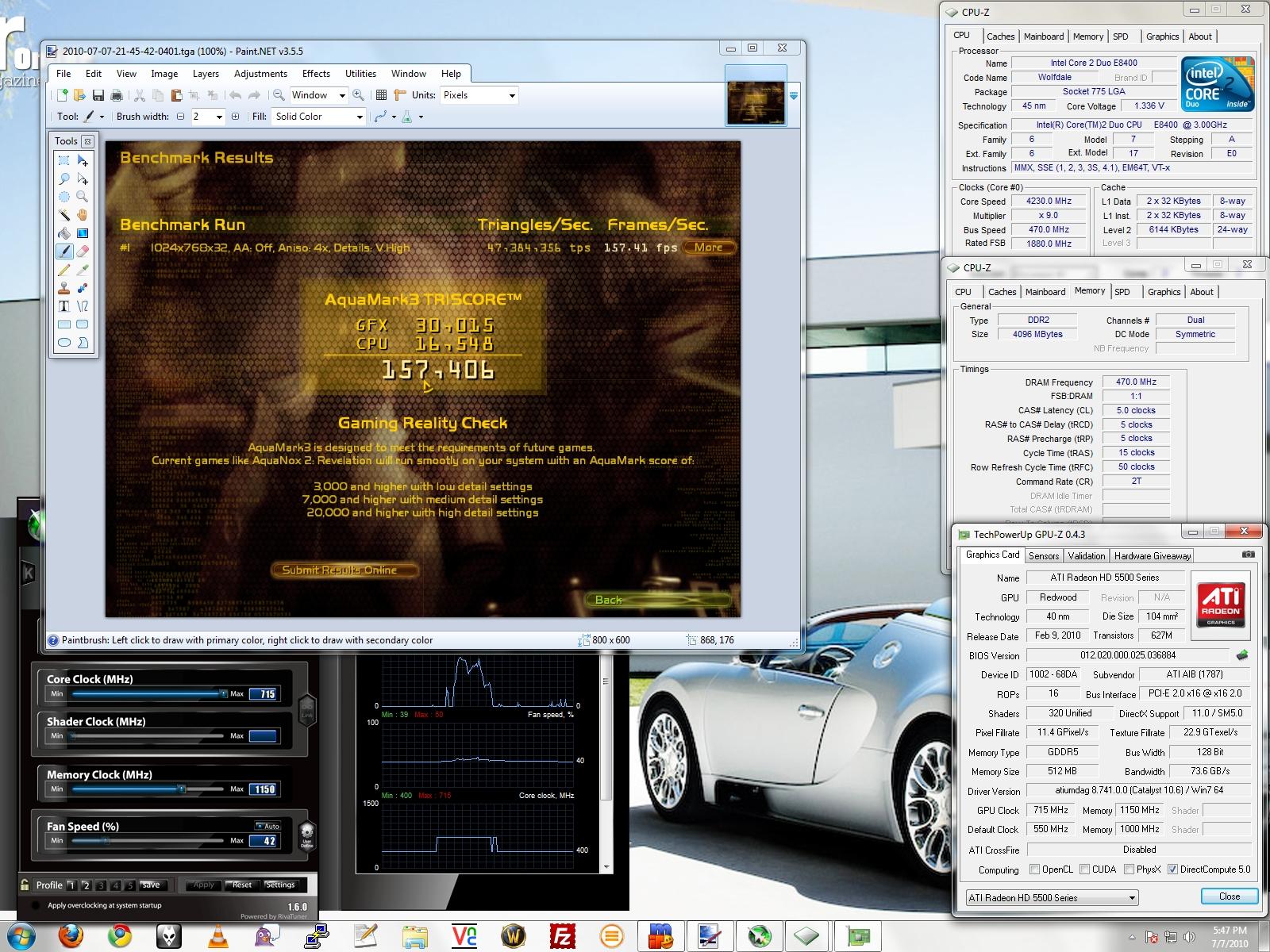Open the GPU selector dropdown in GPU-Z
The image size is (1270, 952).
point(1052,898)
